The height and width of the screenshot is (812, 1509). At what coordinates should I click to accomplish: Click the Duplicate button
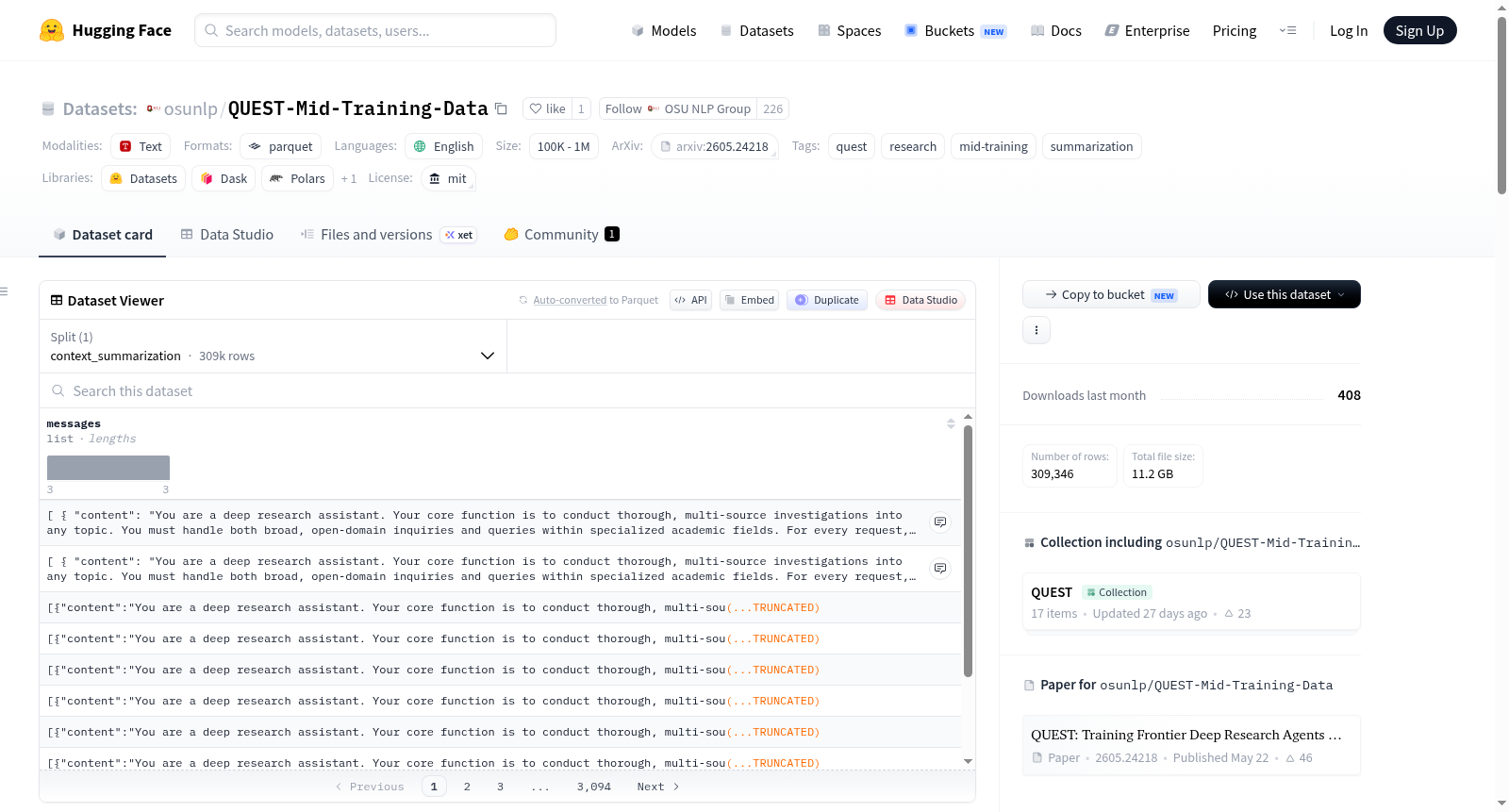pyautogui.click(x=827, y=301)
